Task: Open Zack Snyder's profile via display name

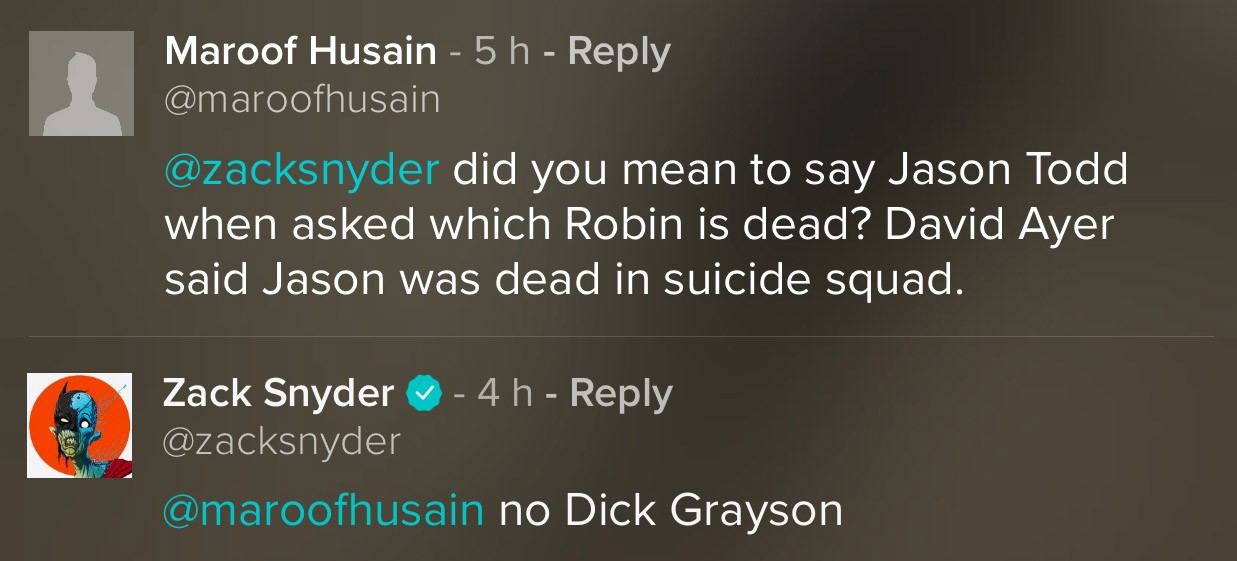Action: pos(278,394)
